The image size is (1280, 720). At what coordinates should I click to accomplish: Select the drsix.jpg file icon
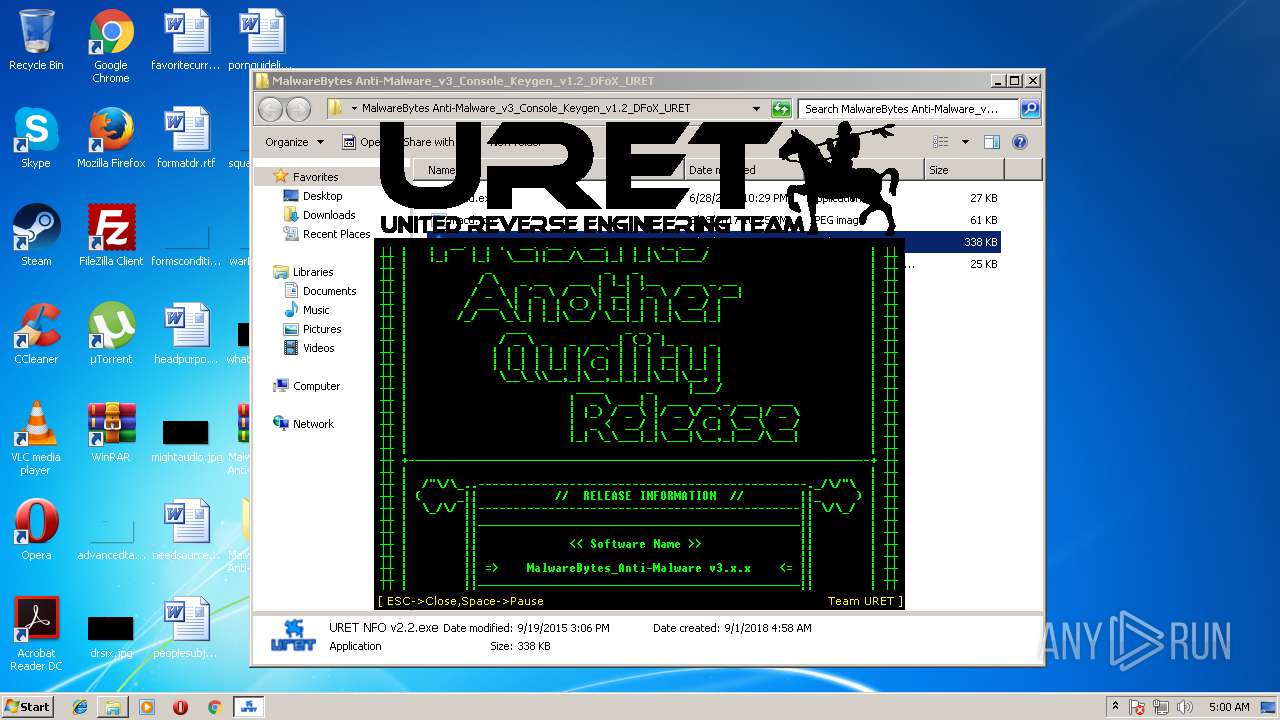tap(111, 637)
